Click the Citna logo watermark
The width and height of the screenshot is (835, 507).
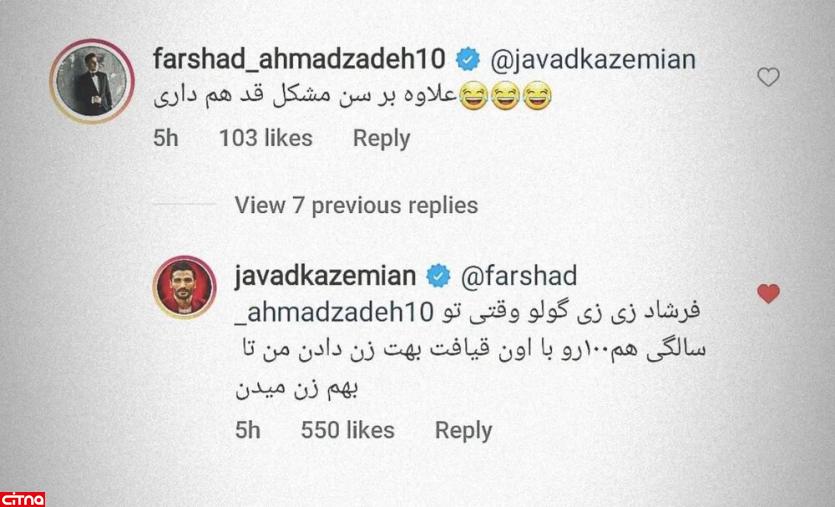click(23, 500)
